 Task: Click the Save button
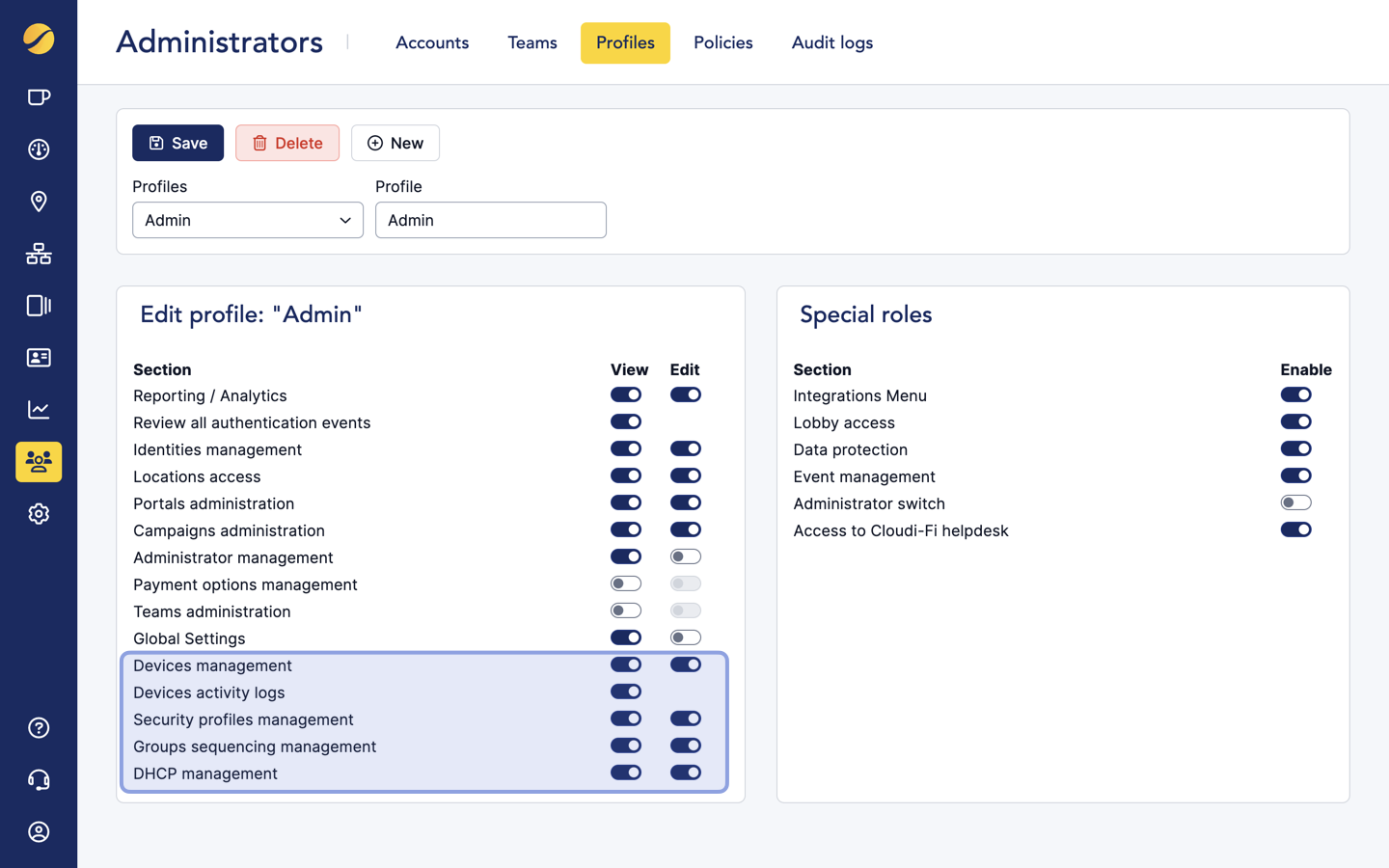coord(177,142)
